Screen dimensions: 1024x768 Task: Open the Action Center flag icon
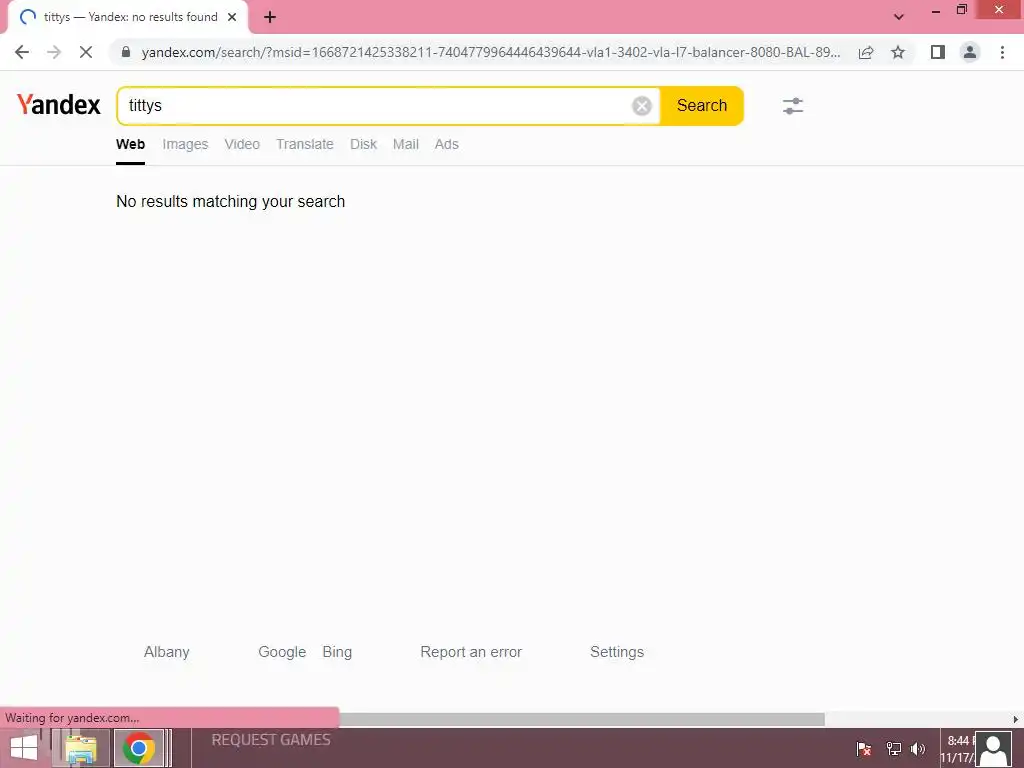[864, 748]
